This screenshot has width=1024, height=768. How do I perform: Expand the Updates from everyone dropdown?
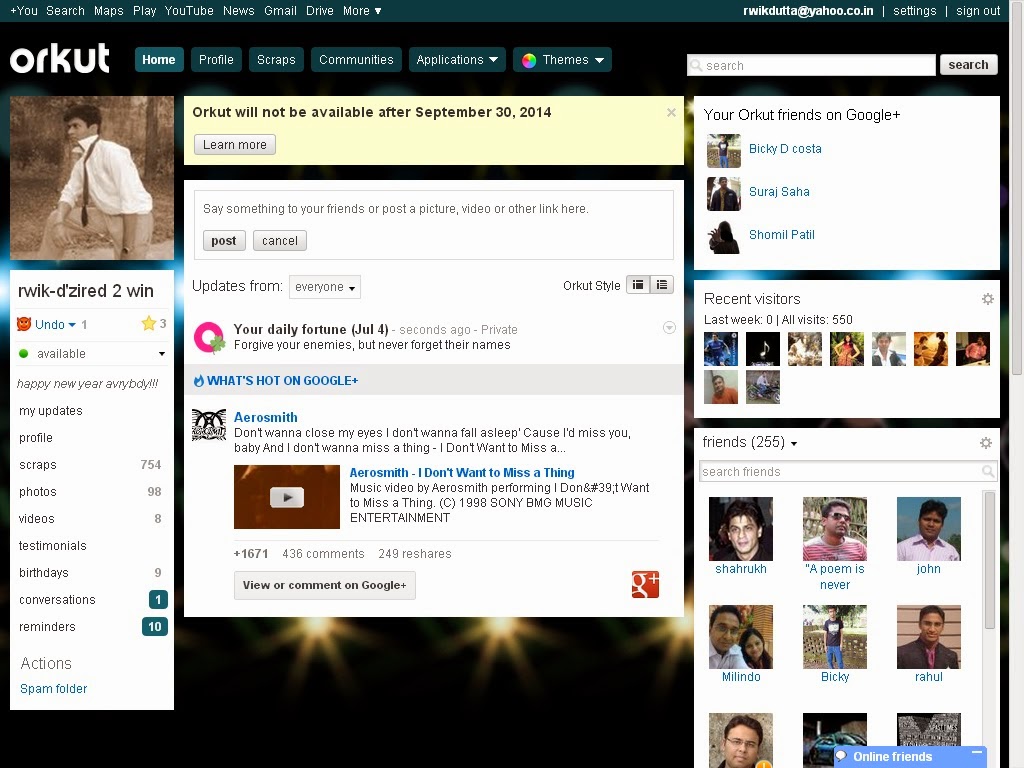point(325,287)
